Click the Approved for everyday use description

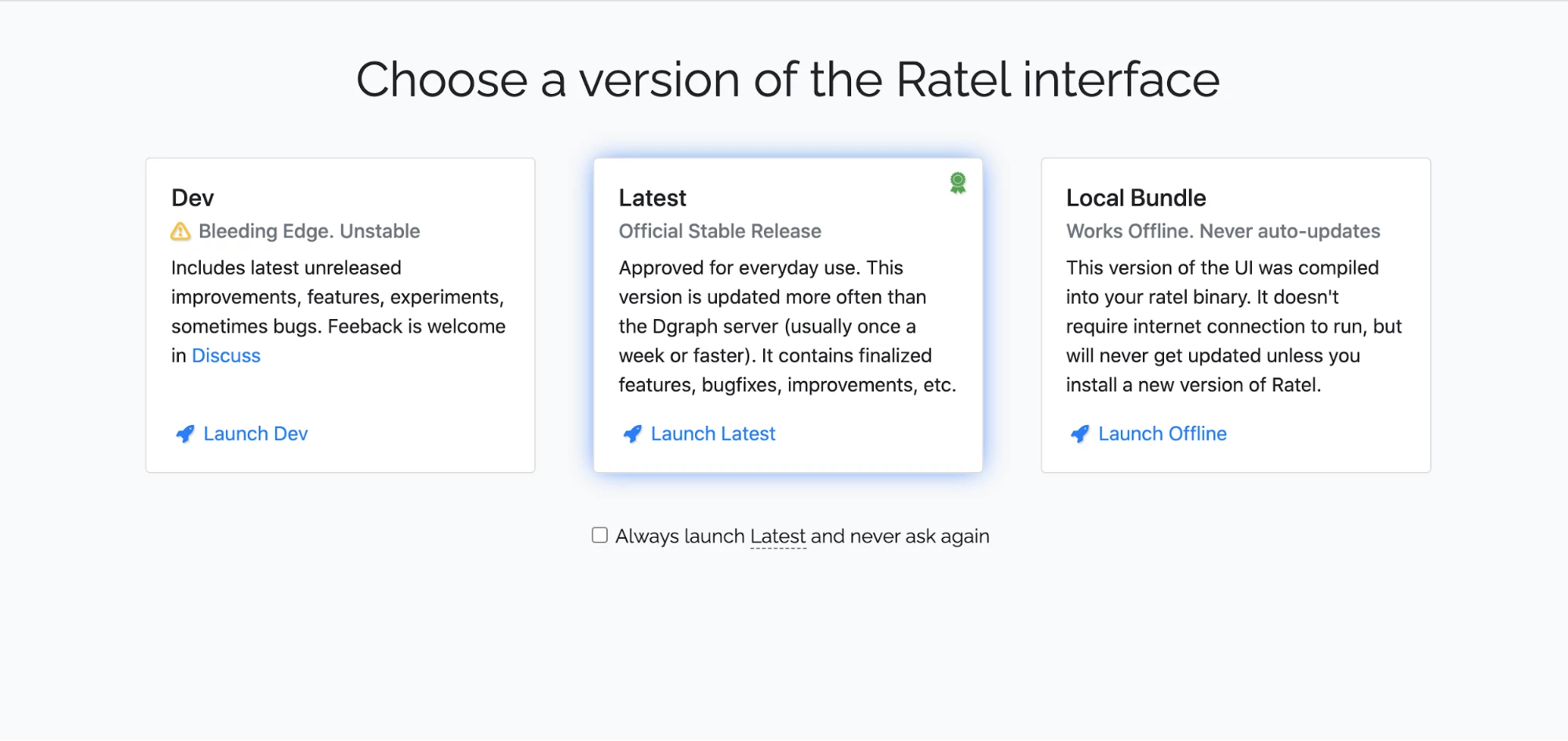click(788, 326)
